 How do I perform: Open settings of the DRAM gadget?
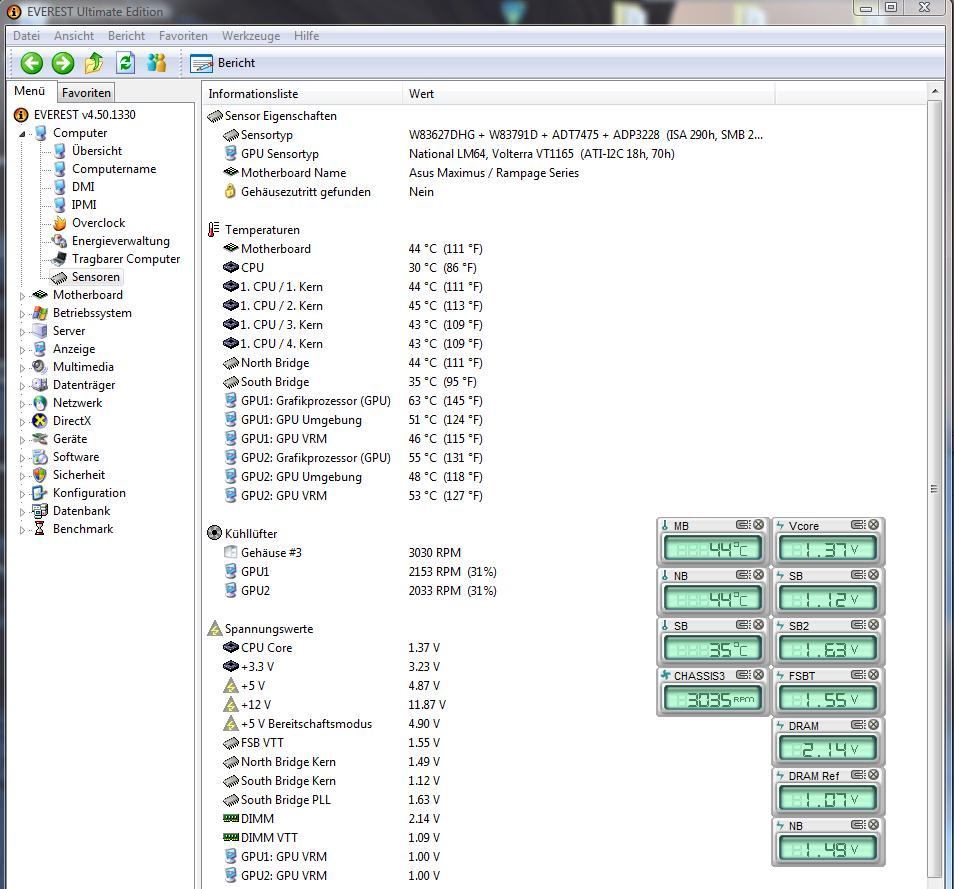tap(858, 725)
